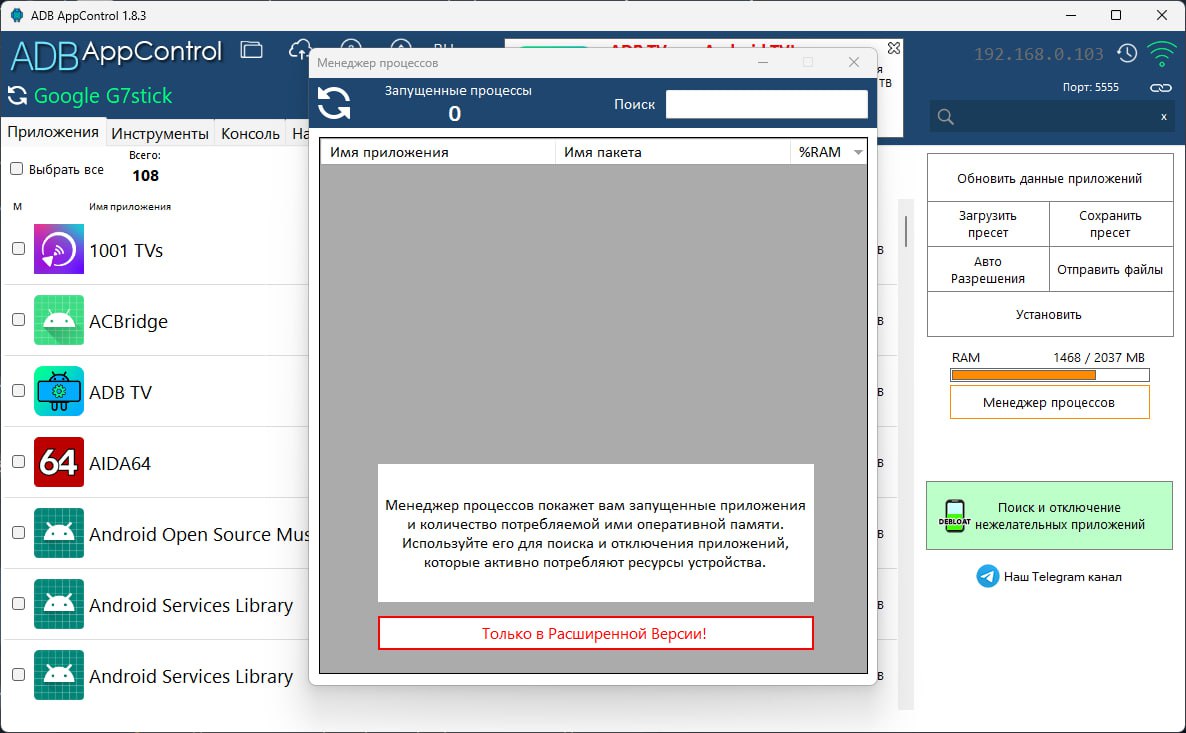Select the ACBridge app name

pos(129,321)
